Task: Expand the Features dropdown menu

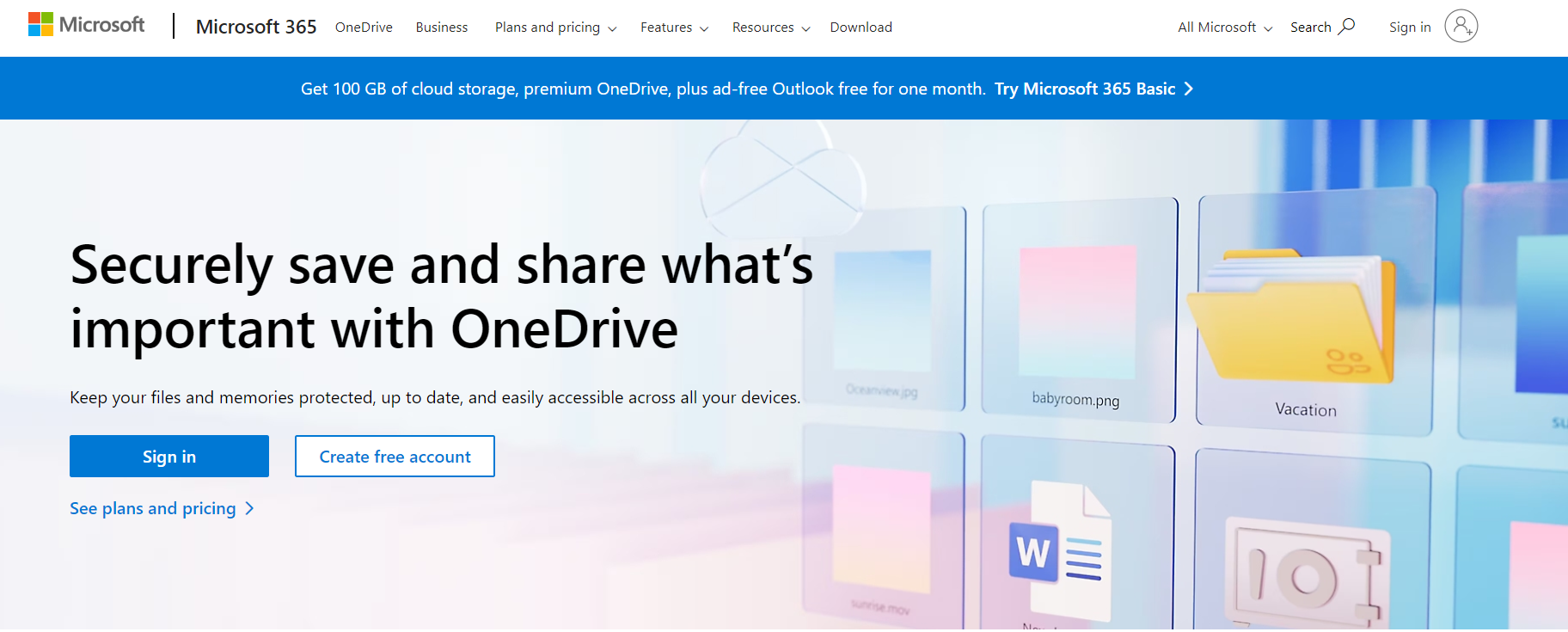Action: pyautogui.click(x=674, y=28)
